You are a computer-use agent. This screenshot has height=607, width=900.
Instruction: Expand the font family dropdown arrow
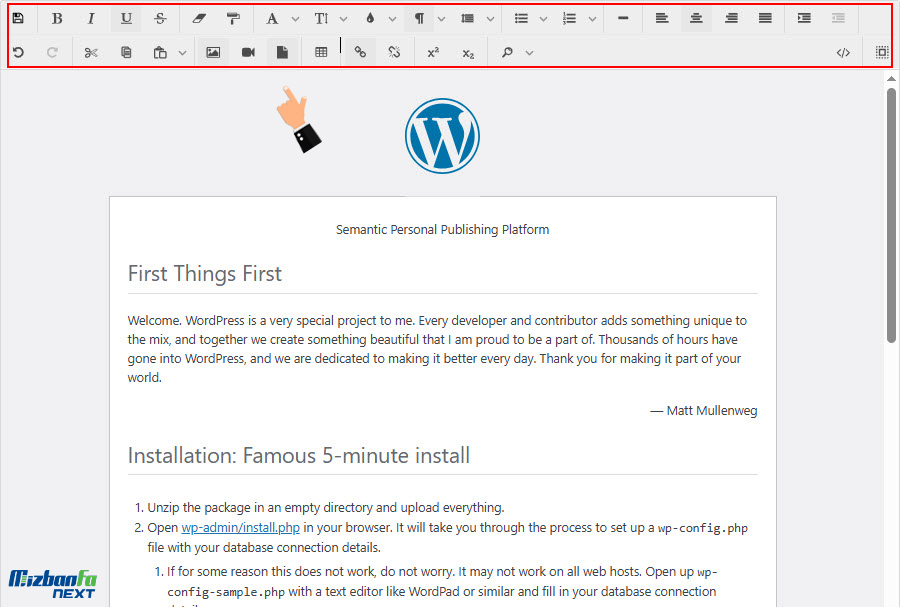point(295,18)
